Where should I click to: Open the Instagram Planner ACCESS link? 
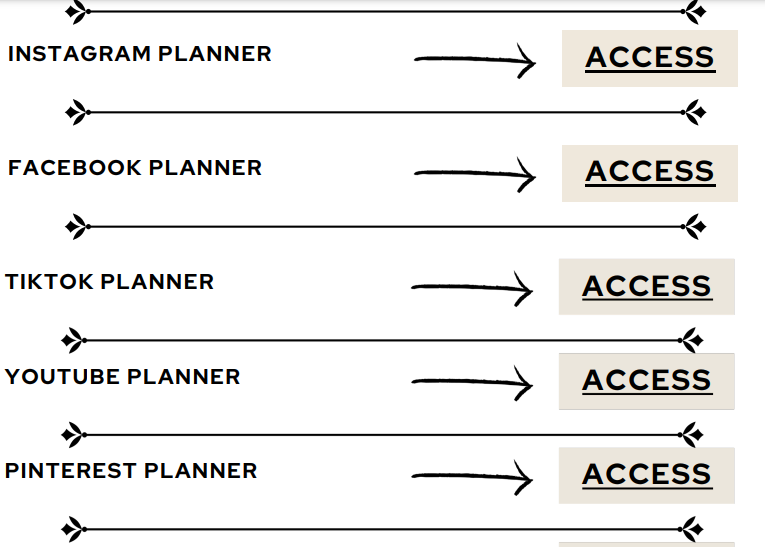point(650,58)
